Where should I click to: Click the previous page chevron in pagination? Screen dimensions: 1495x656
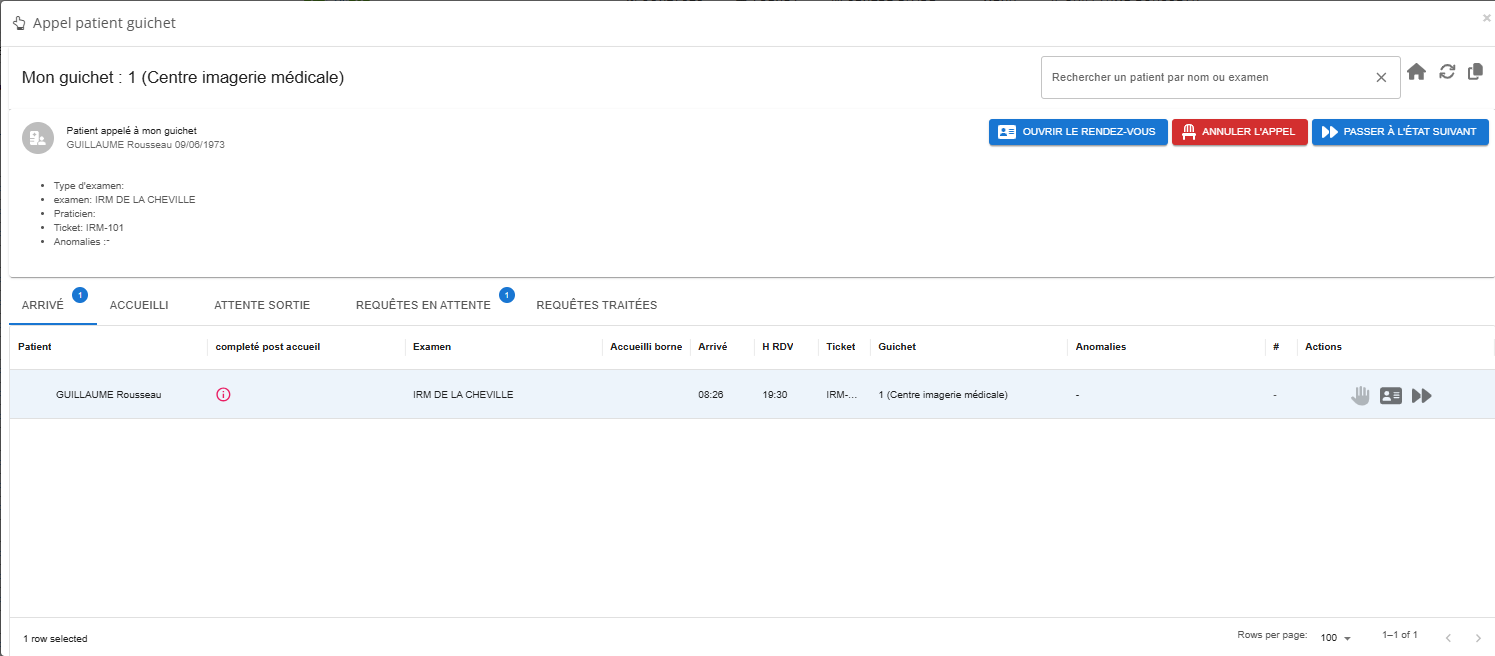1449,637
